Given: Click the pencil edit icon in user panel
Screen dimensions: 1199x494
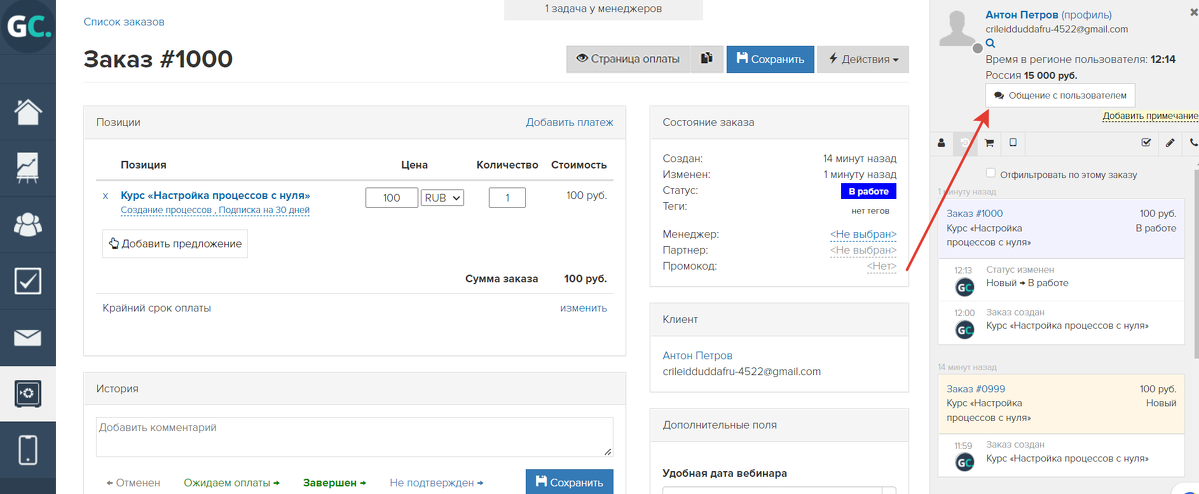Looking at the screenshot, I should click(1169, 142).
